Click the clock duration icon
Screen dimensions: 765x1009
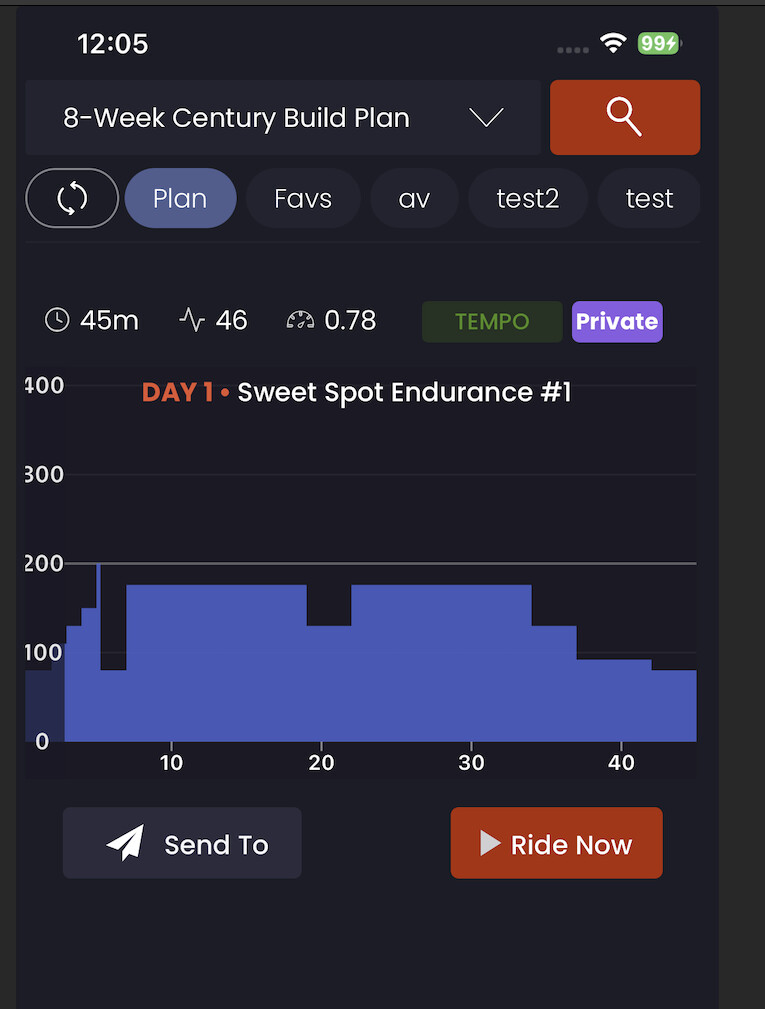[58, 320]
